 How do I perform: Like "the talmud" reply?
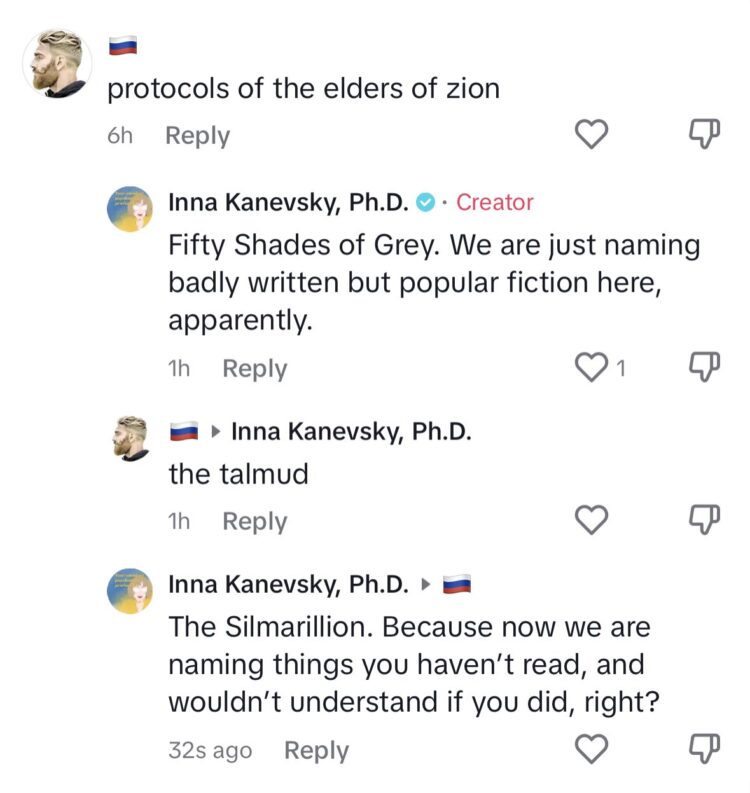594,520
